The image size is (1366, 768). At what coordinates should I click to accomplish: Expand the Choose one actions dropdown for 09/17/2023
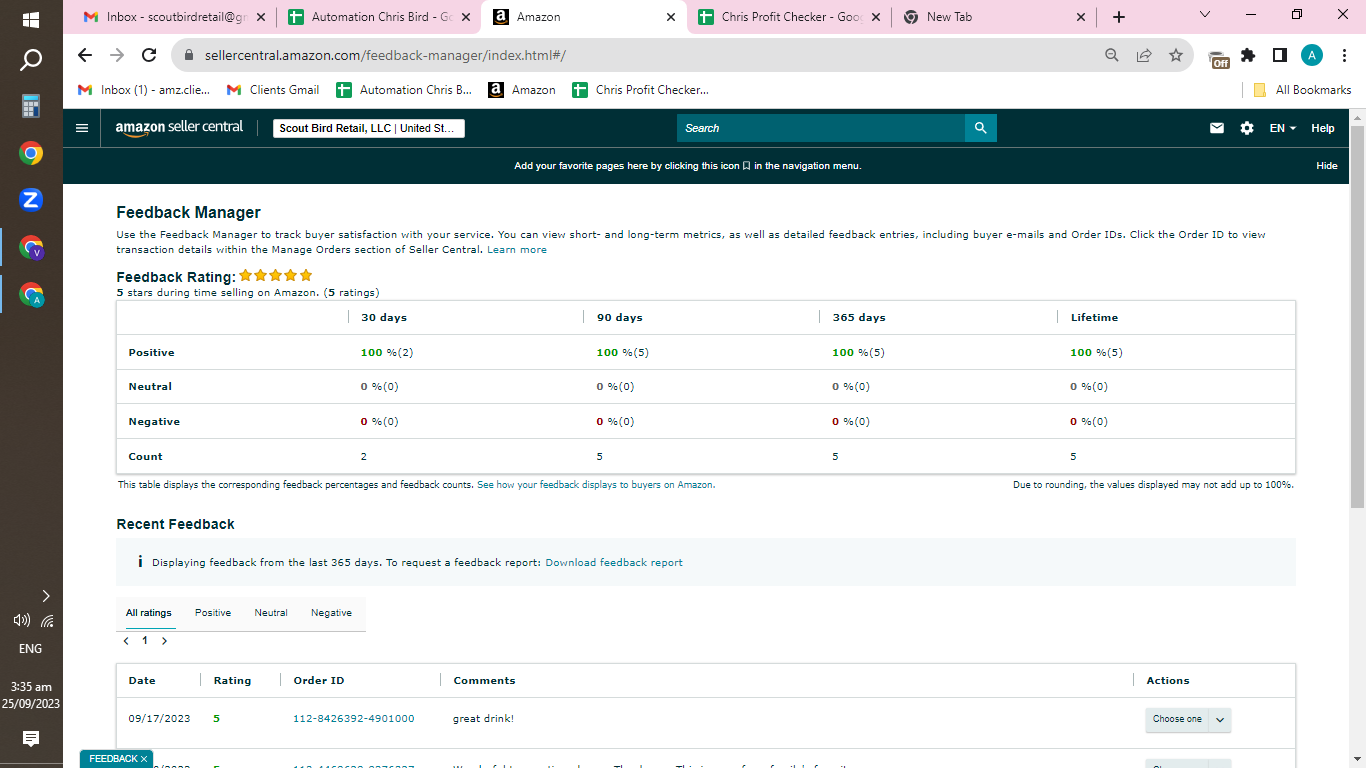pos(1188,719)
